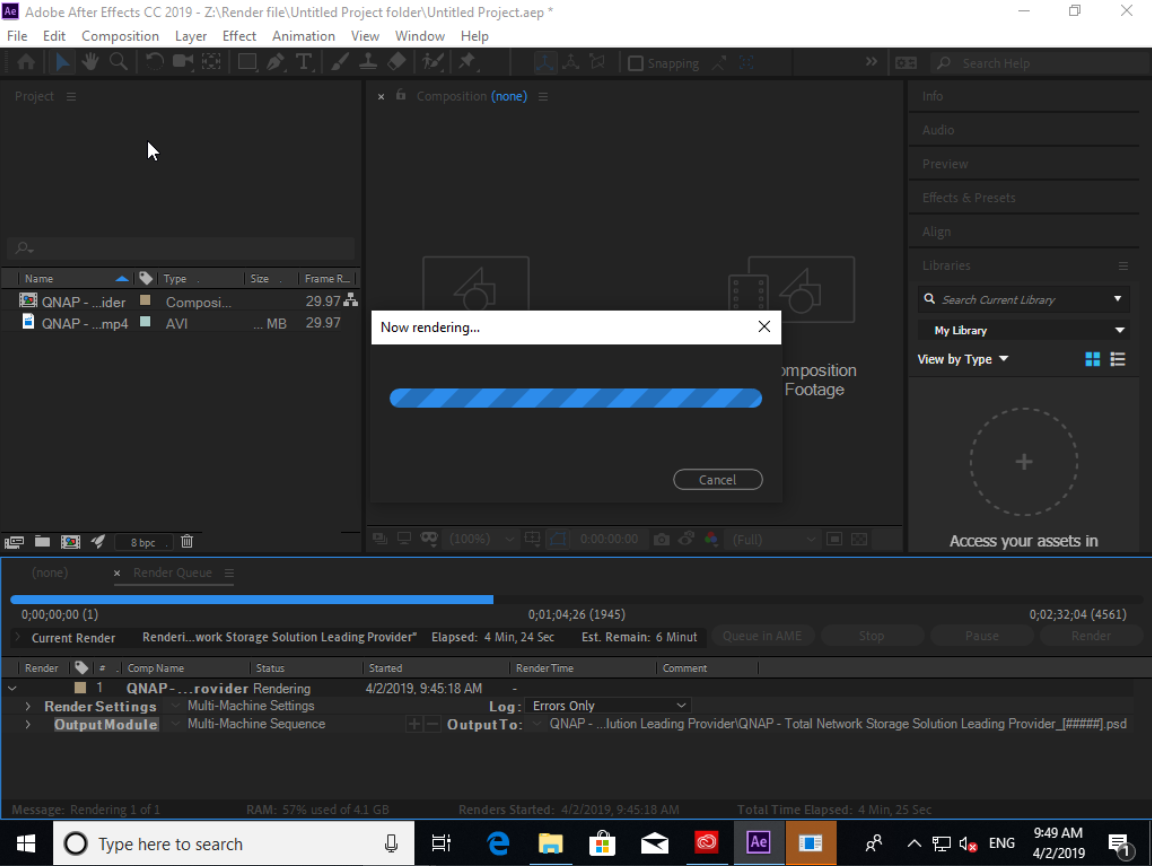The image size is (1152, 866).
Task: Select the Puppet Pin tool
Action: point(467,62)
